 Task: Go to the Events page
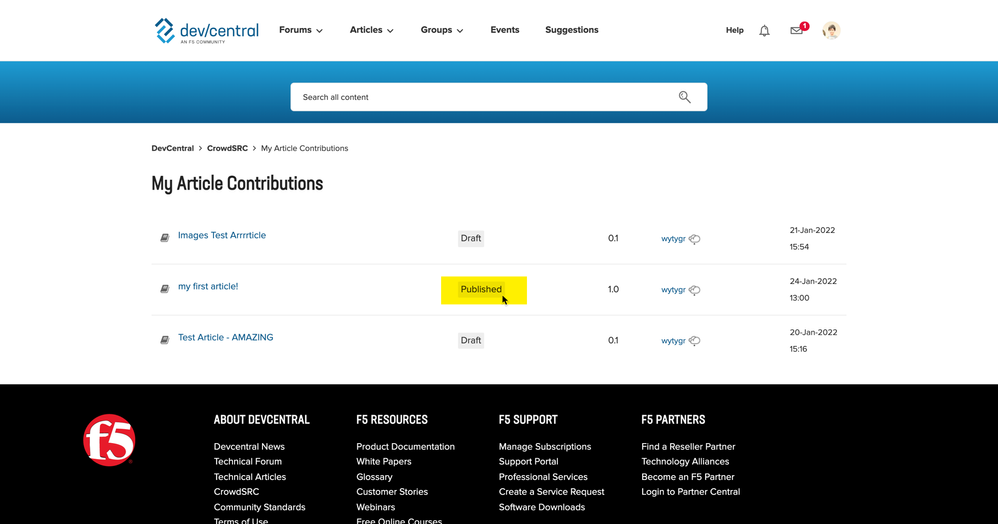point(505,30)
